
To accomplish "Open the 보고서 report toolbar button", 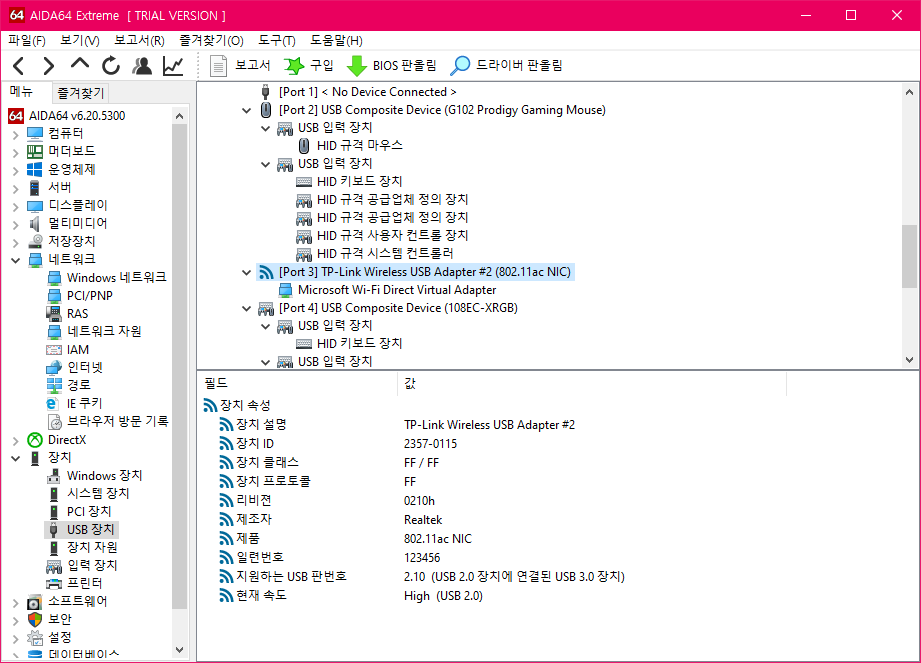I will pyautogui.click(x=240, y=66).
